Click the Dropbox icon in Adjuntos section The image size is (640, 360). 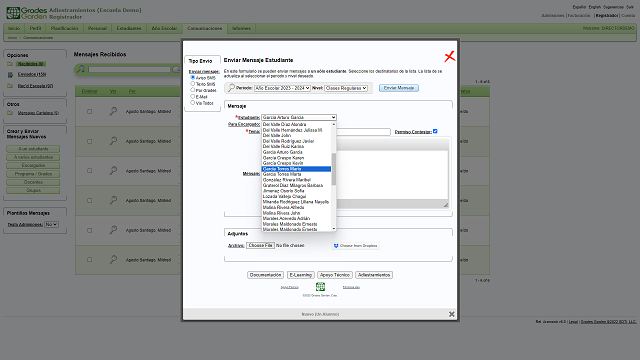(x=336, y=246)
